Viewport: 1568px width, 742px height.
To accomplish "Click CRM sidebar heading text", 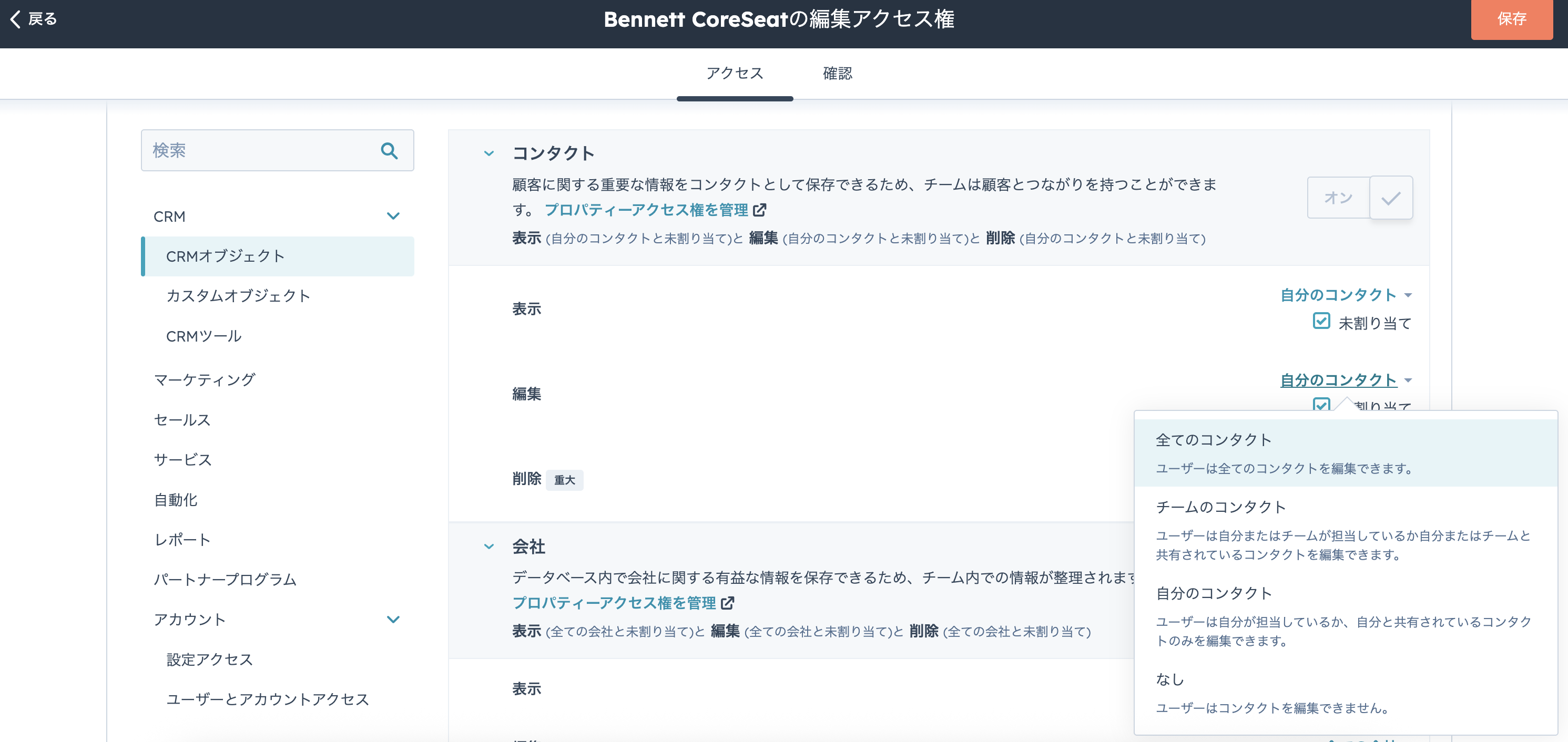I will [169, 217].
